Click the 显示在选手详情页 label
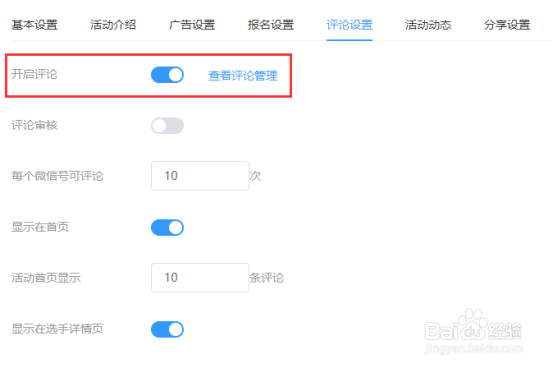The image size is (554, 368). coord(57,329)
